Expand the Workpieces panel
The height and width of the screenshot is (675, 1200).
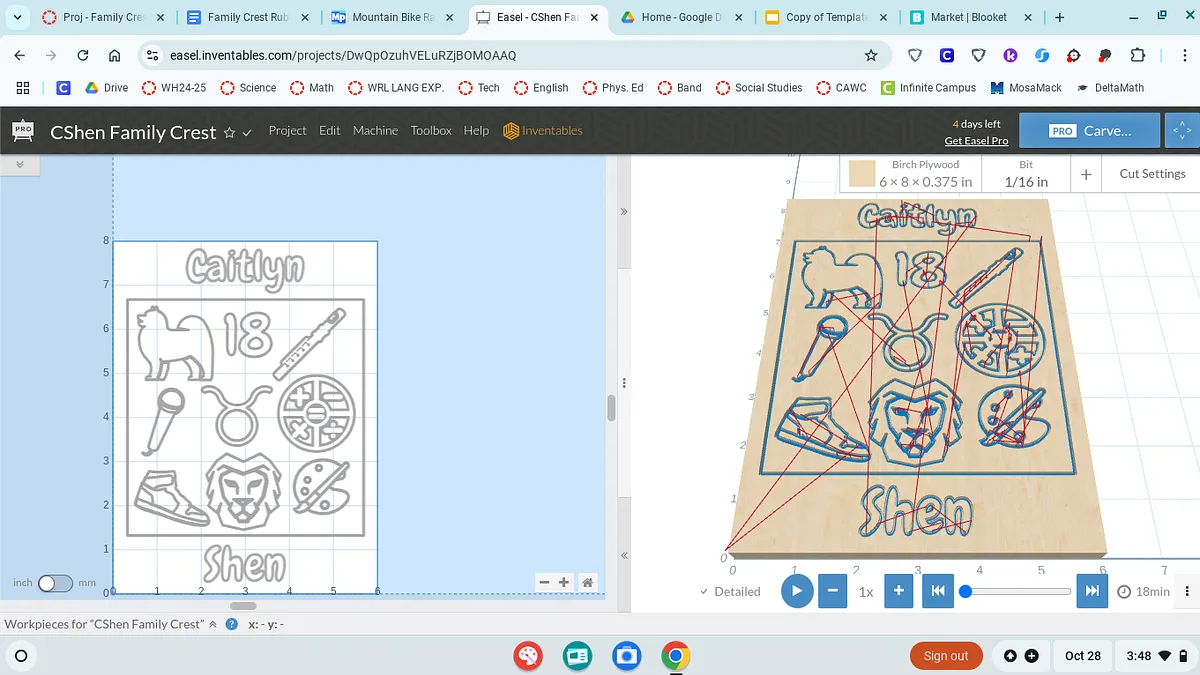click(x=213, y=624)
